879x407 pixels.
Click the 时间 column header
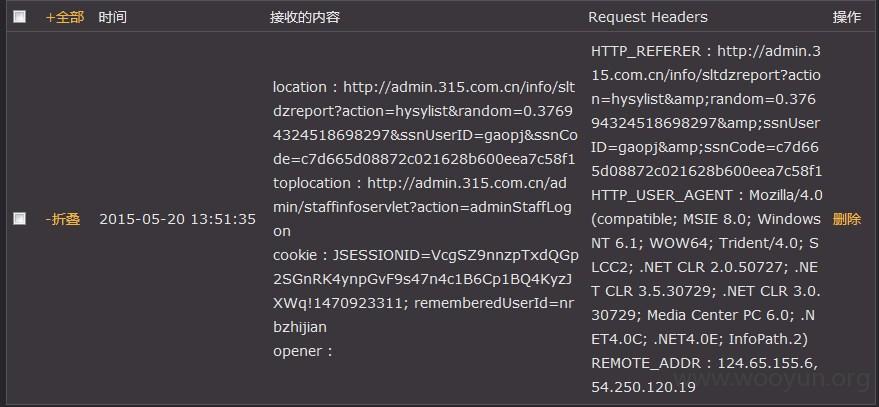(112, 17)
